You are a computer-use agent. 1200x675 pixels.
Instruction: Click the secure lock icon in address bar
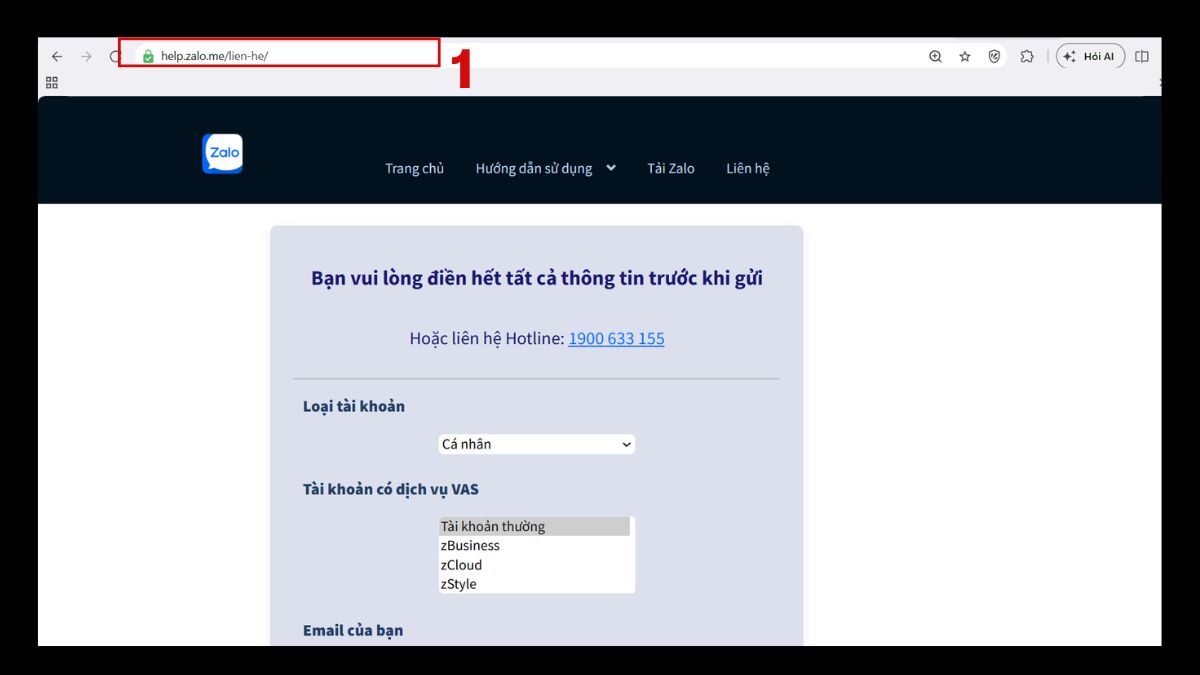pos(148,57)
